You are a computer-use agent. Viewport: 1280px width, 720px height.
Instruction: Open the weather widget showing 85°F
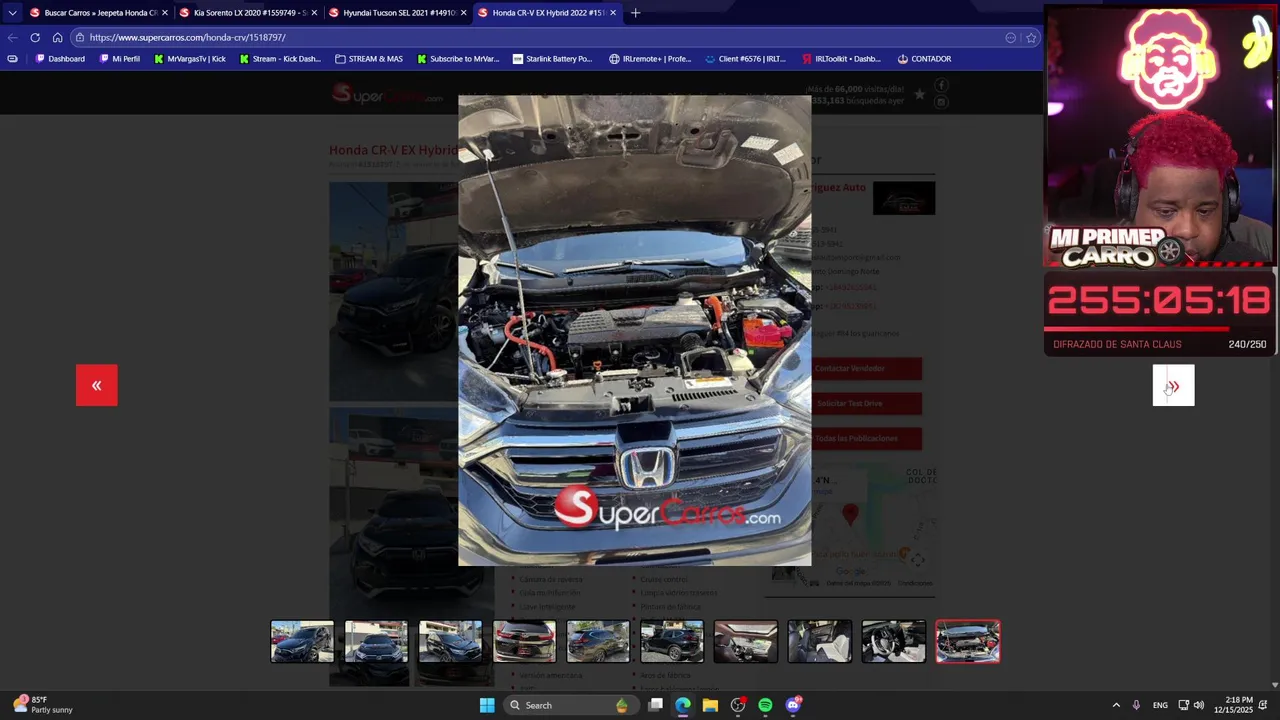pos(45,705)
